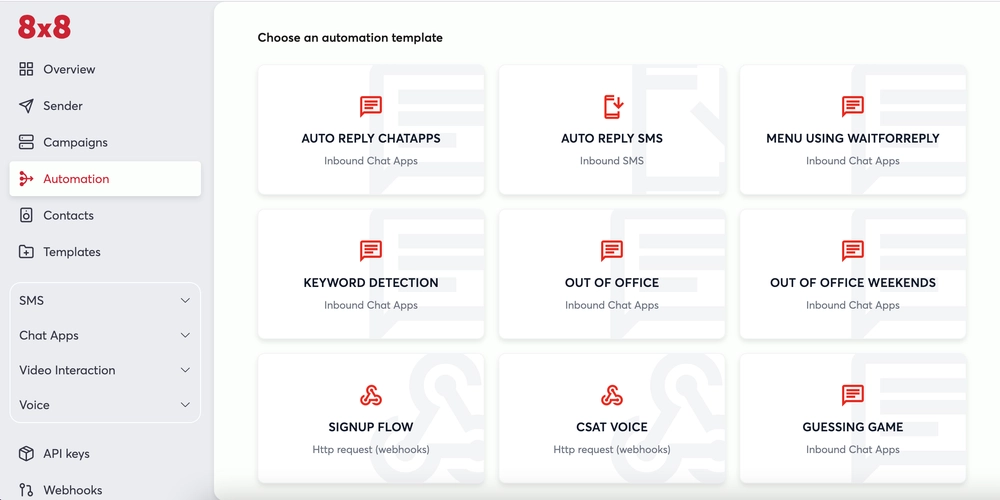Image resolution: width=1000 pixels, height=500 pixels.
Task: Open the Automation menu item
Action: point(105,179)
